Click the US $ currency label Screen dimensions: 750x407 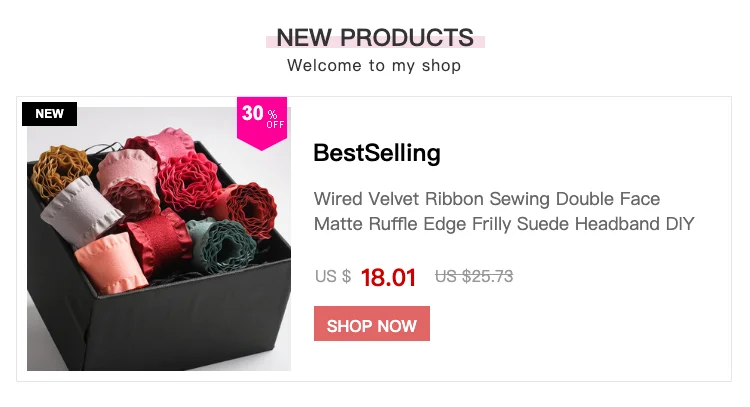[x=333, y=276]
